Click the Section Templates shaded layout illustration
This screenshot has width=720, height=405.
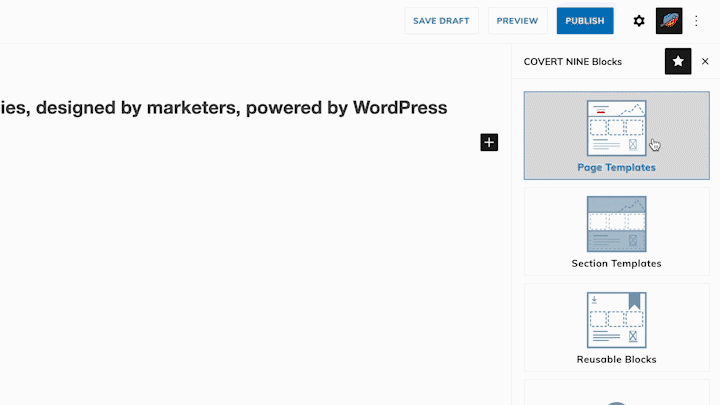click(616, 224)
